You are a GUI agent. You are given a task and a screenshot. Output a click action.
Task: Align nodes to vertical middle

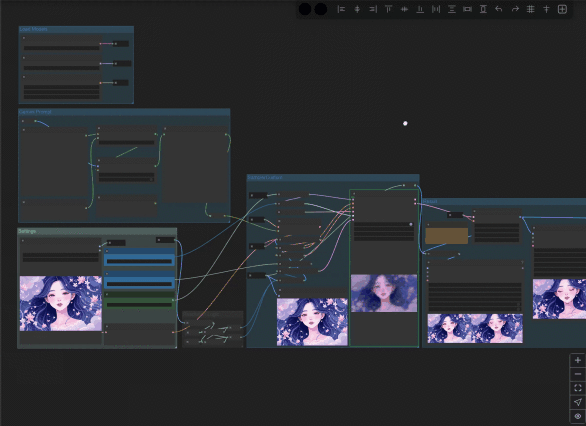tap(404, 9)
